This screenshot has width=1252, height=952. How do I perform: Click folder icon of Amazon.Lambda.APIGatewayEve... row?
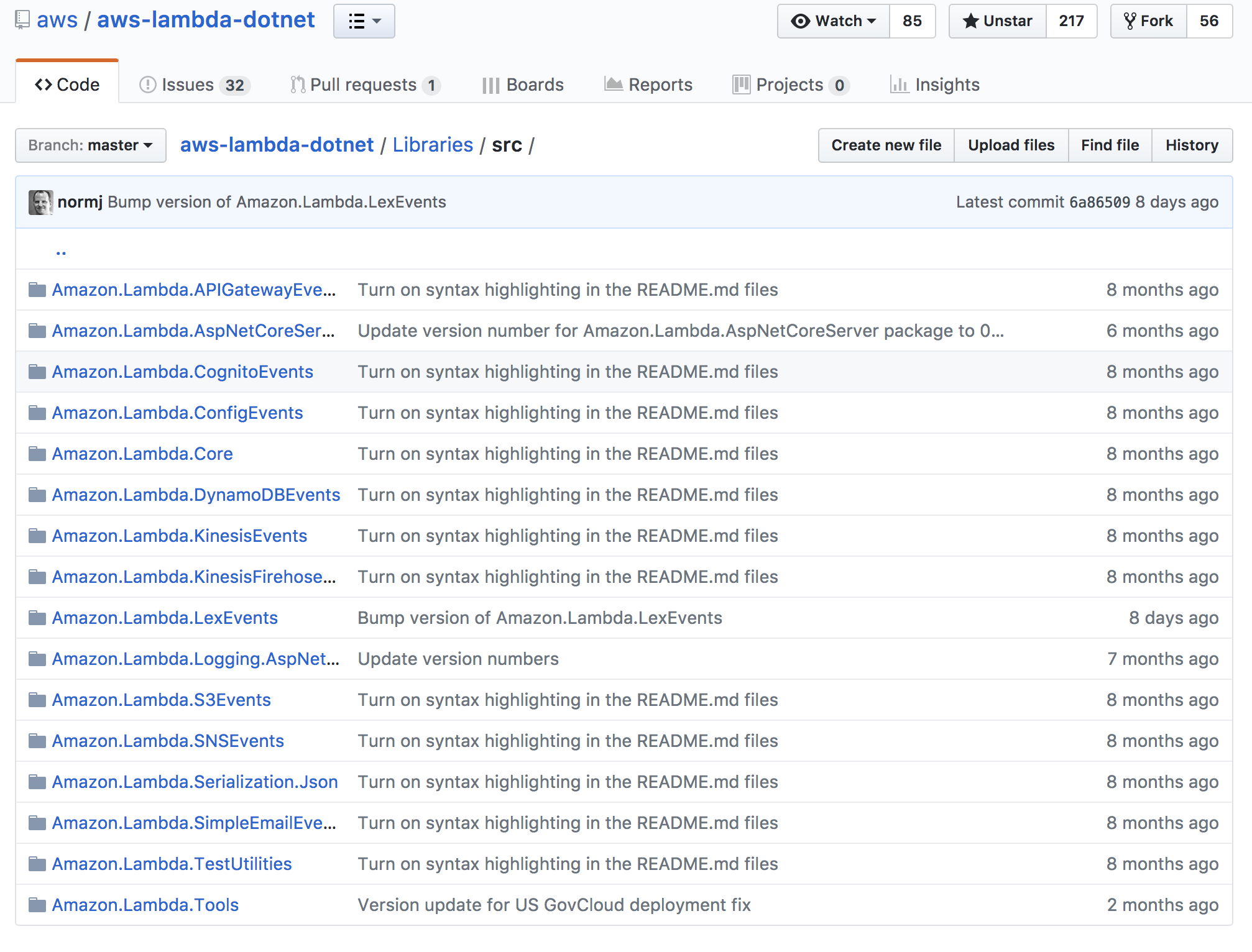[x=37, y=290]
